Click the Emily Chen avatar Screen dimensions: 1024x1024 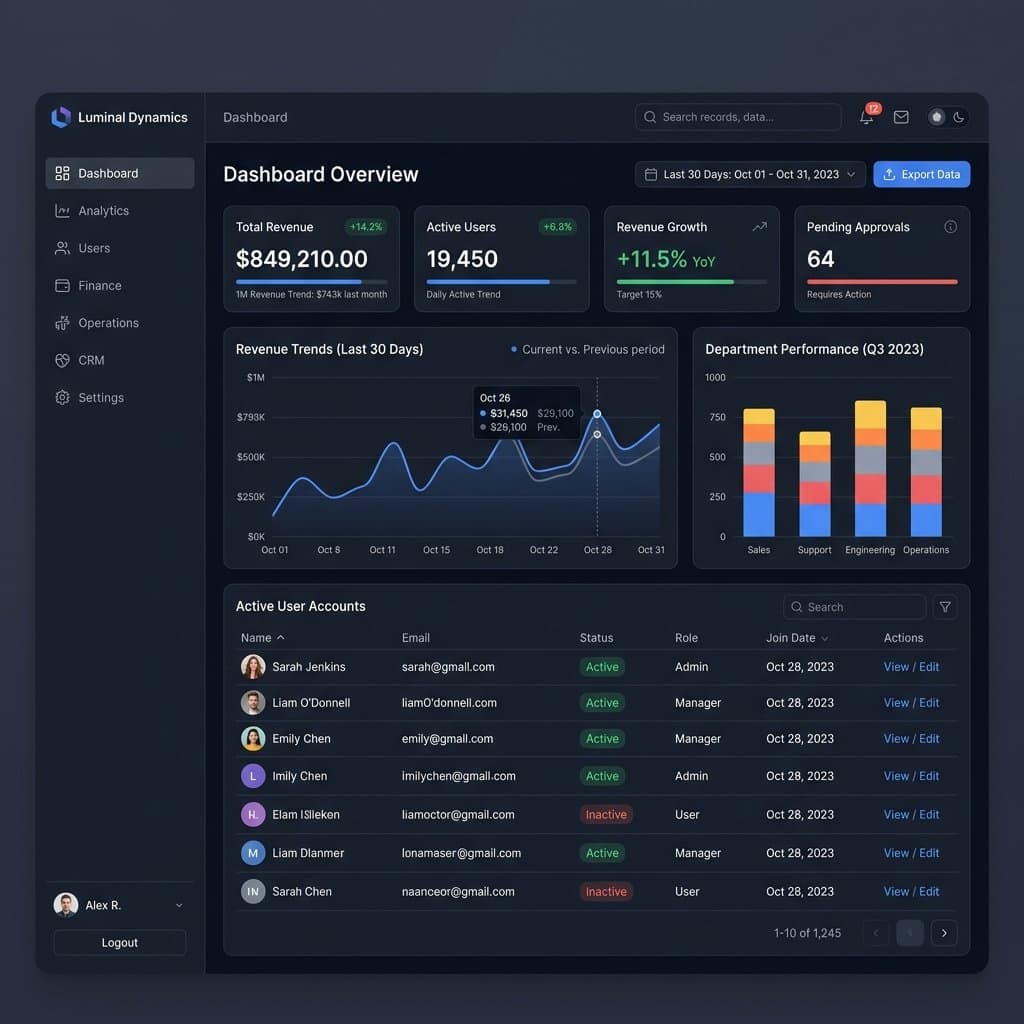tap(253, 739)
